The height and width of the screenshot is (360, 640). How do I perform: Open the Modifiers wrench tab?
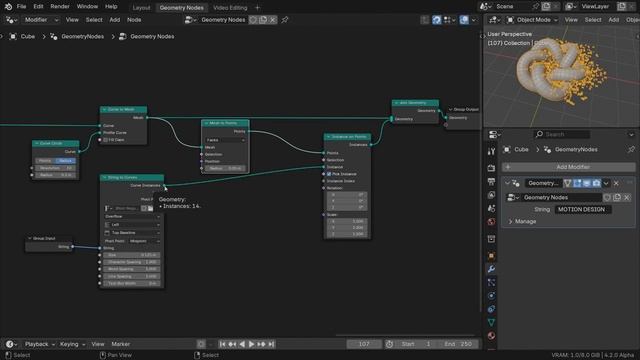491,269
